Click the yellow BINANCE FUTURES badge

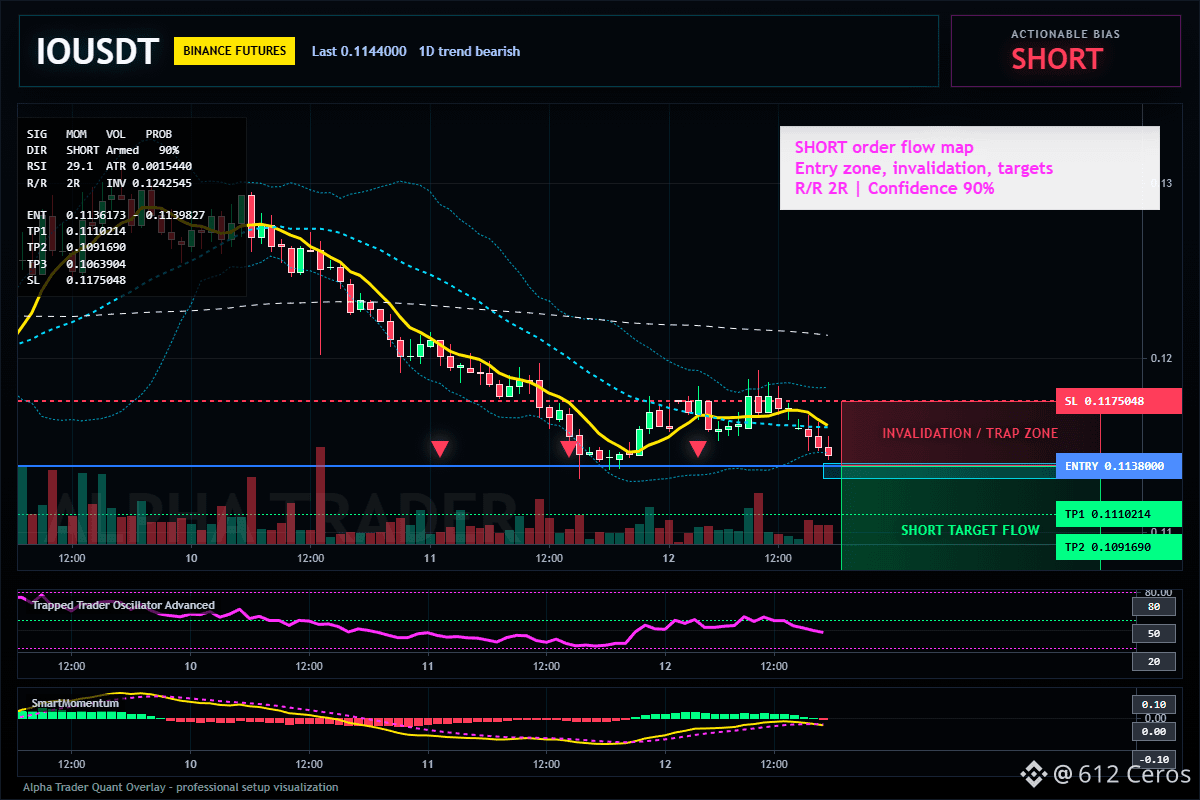pyautogui.click(x=234, y=51)
